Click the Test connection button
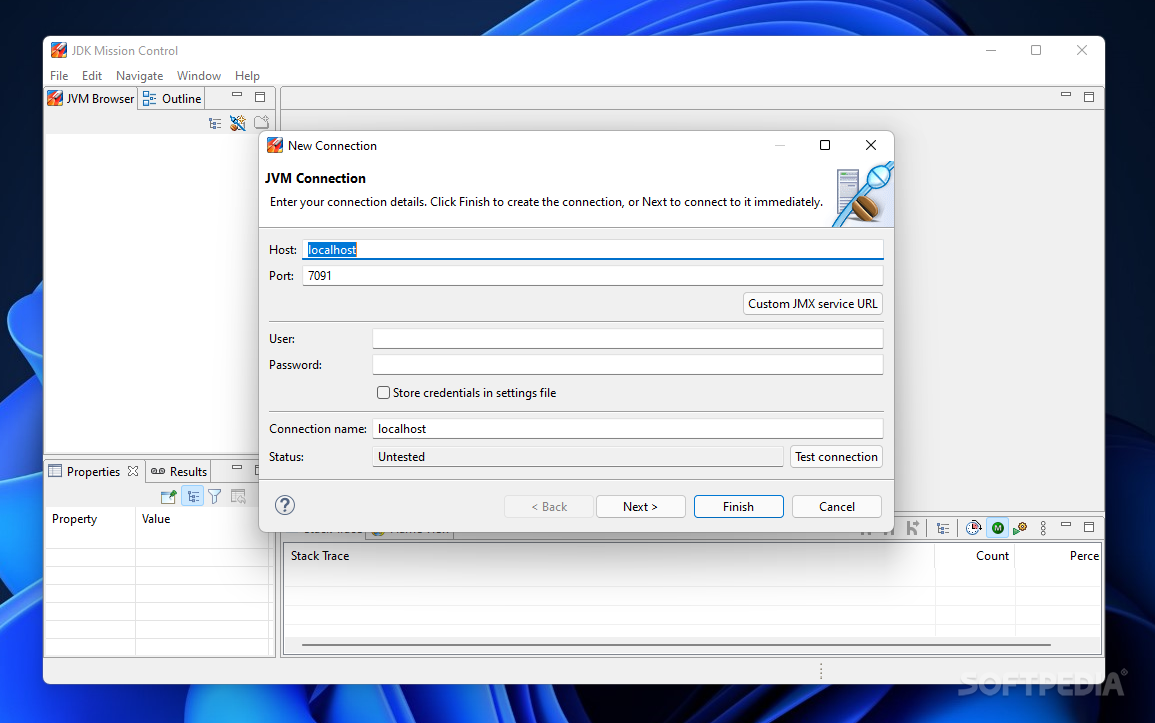 pyautogui.click(x=836, y=457)
